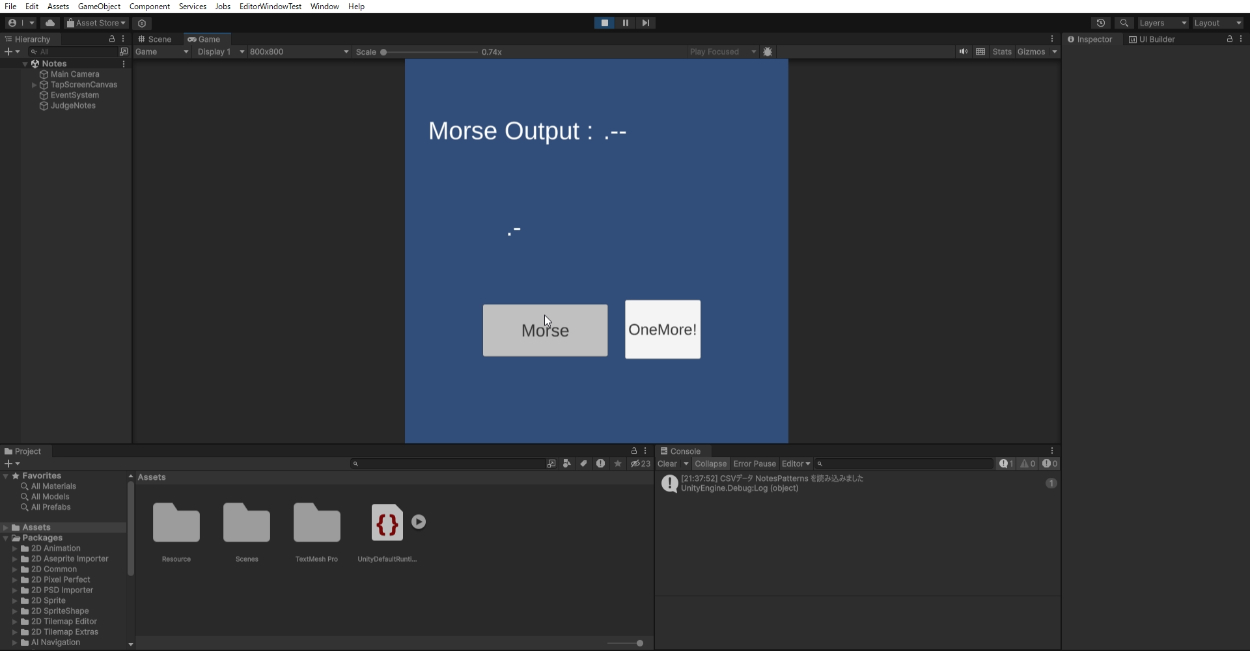Open the undo history button
This screenshot has width=1250, height=651.
[1101, 23]
